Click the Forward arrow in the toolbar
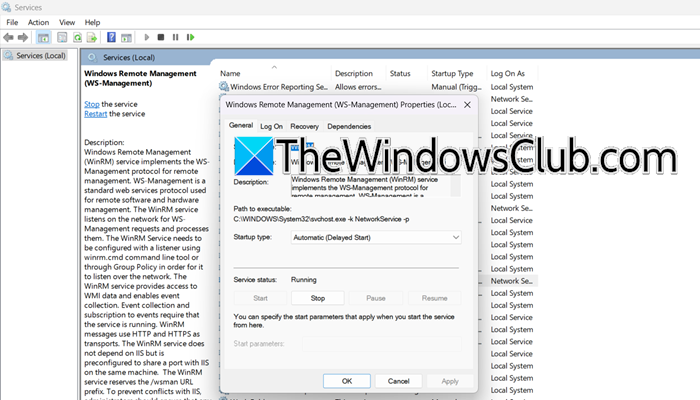 click(23, 38)
